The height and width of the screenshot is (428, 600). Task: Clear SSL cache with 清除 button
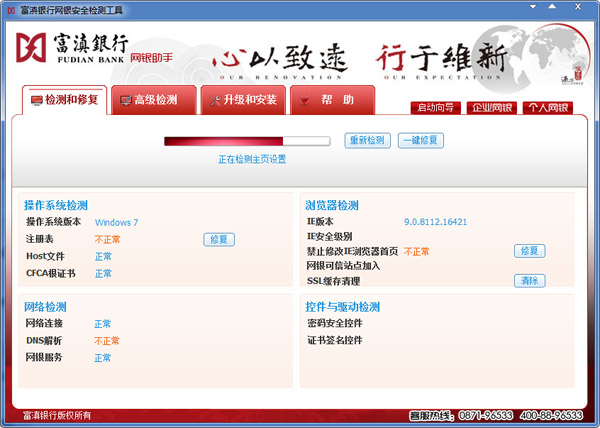click(529, 281)
